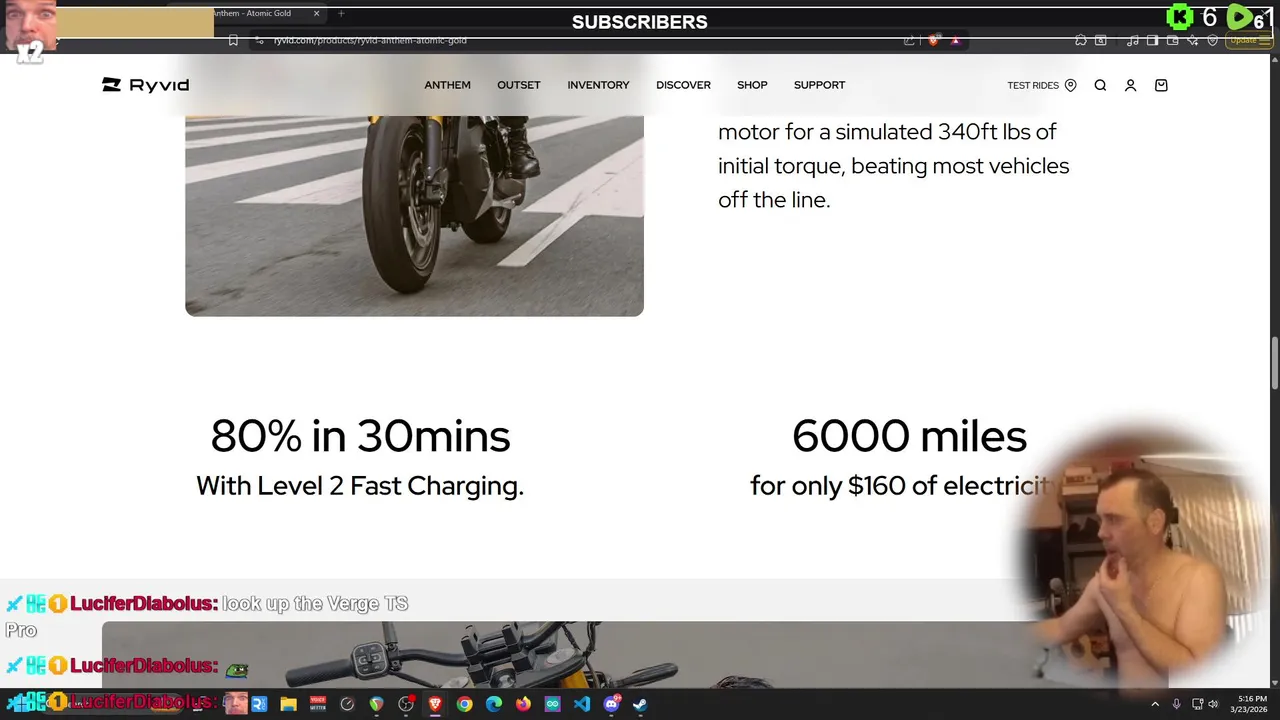
Task: Click the '80% in 30mins' heading
Action: point(360,436)
